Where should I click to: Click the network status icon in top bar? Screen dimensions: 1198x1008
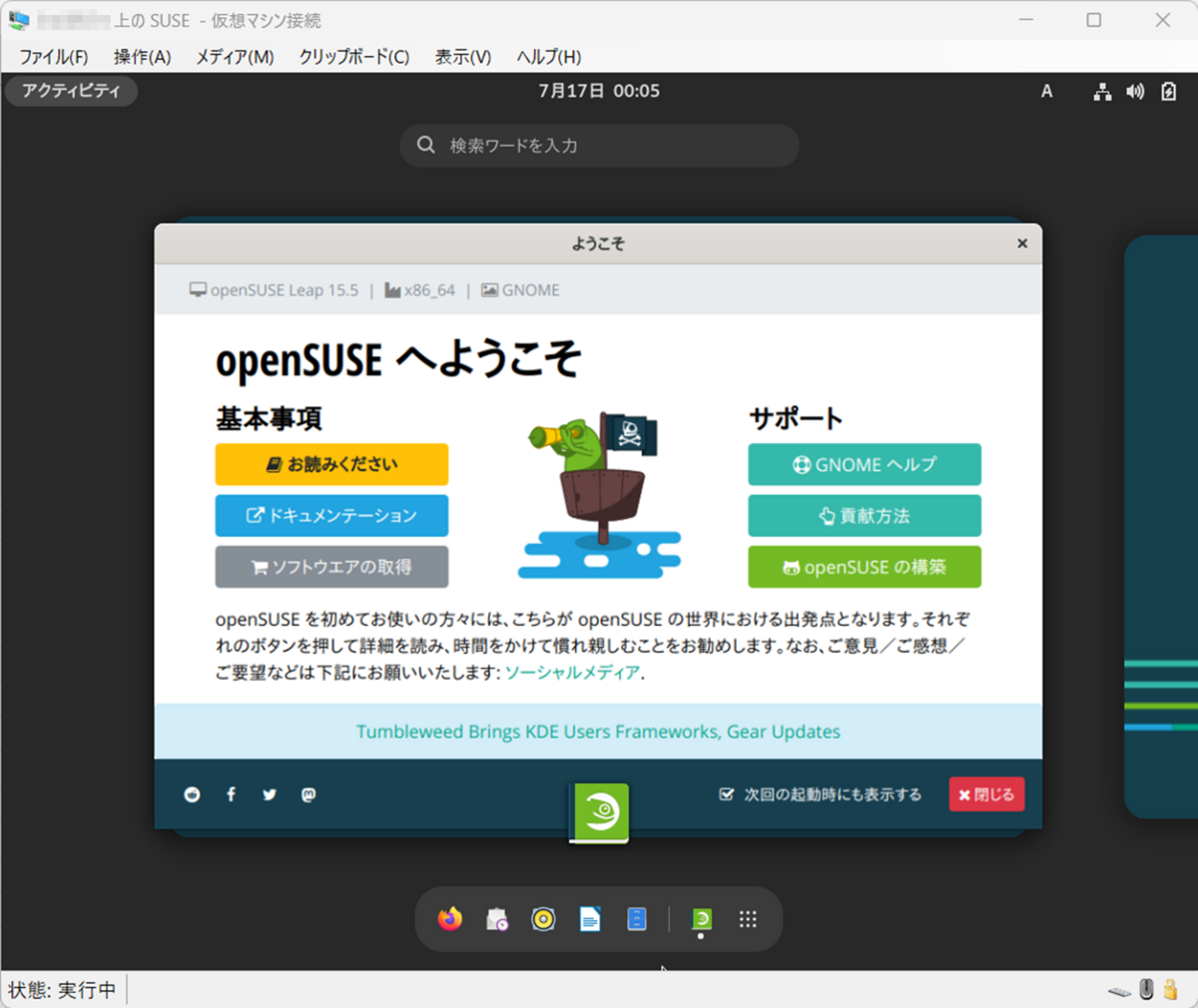[x=1102, y=92]
